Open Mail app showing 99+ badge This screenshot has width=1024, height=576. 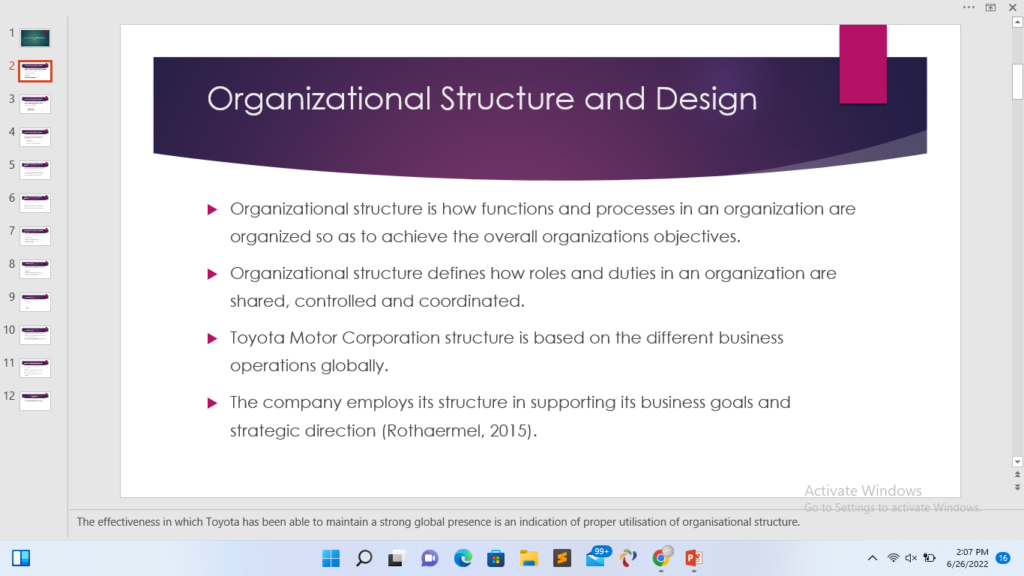click(x=597, y=556)
